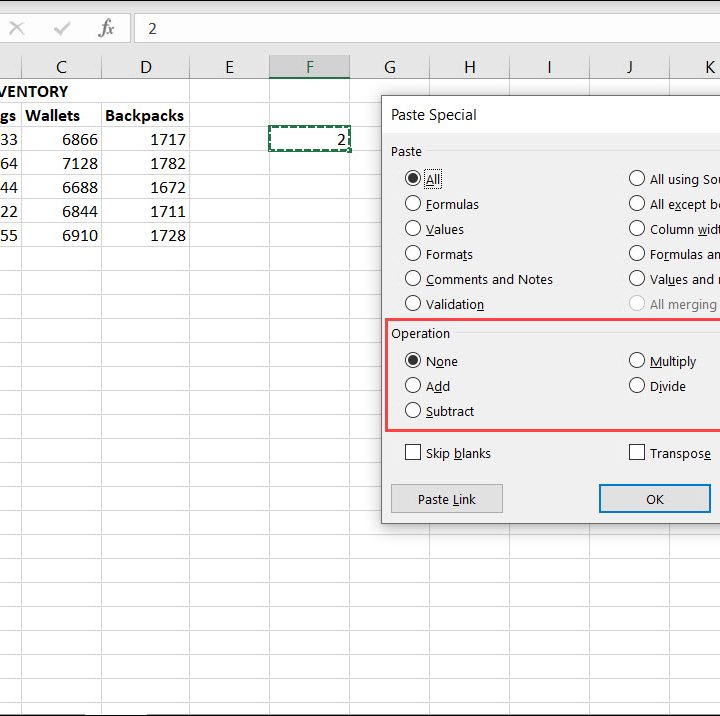Choose the Add operation
Viewport: 720px width, 716px height.
pos(413,385)
